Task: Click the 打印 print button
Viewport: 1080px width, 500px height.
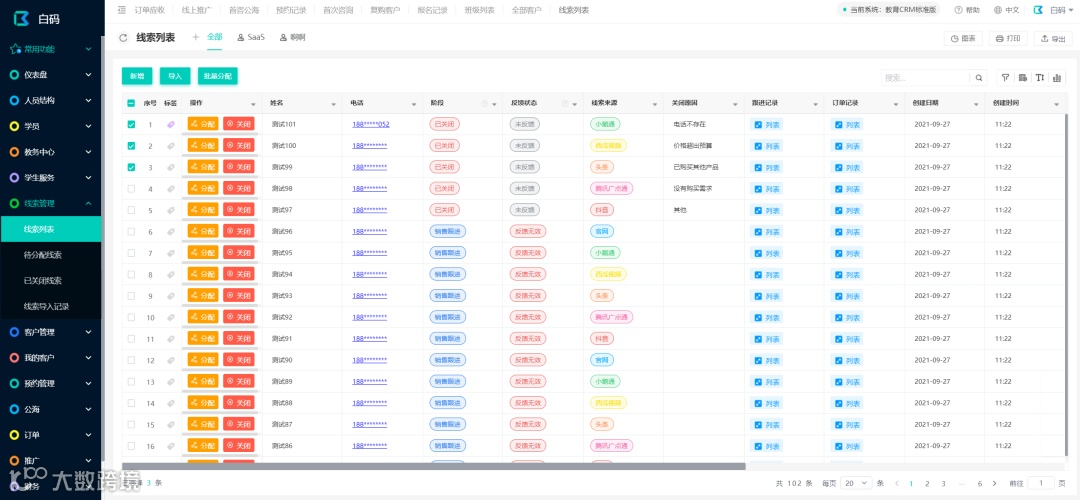Action: tap(1008, 39)
